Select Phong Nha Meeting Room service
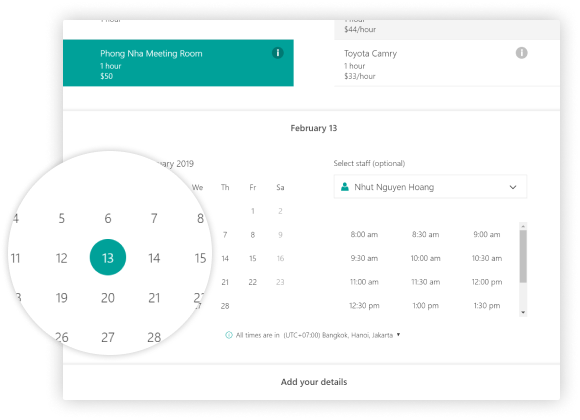Screen dimensions: 580x420 click(x=178, y=63)
